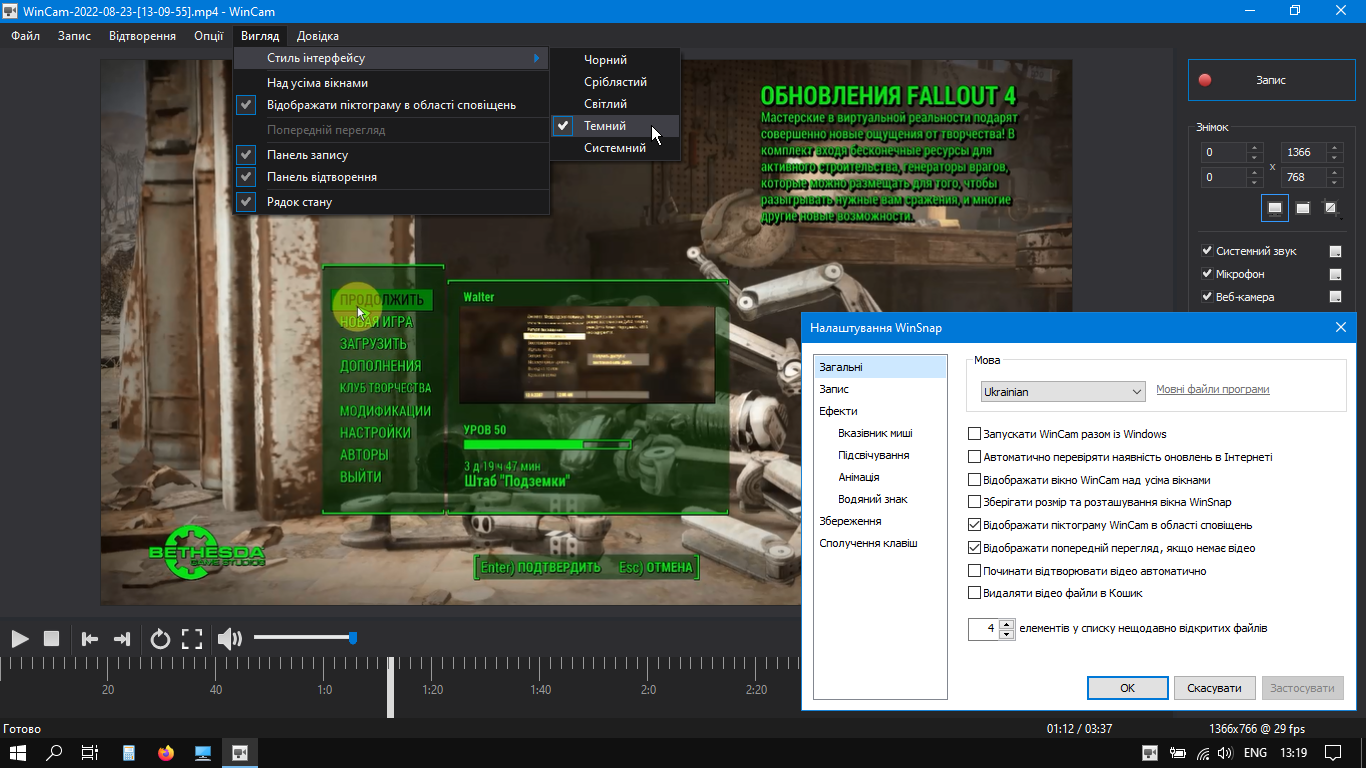Select Збереження settings category
Viewport: 1366px width, 768px height.
(850, 521)
